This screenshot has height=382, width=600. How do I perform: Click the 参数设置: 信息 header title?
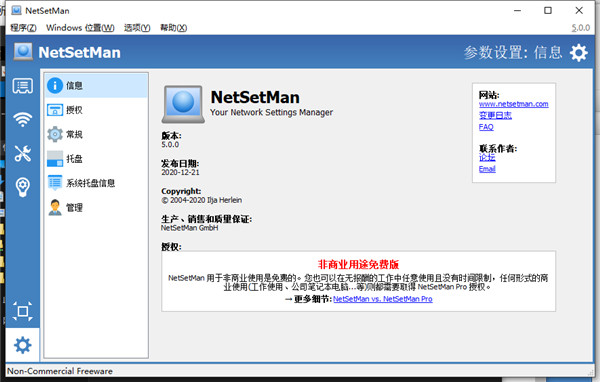(x=513, y=52)
